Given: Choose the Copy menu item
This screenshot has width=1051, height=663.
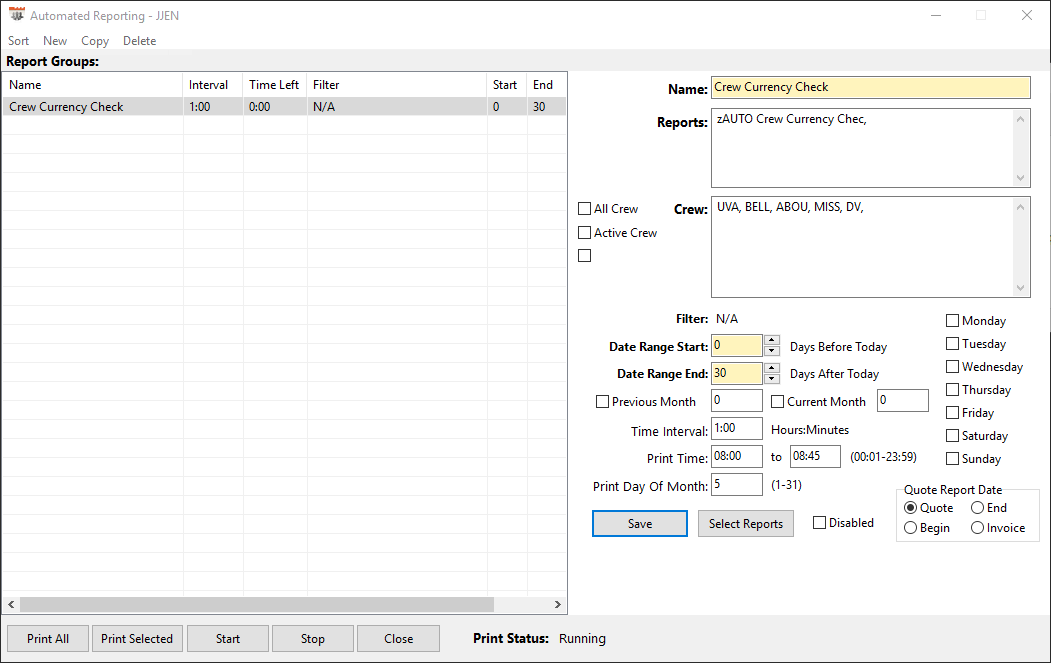Looking at the screenshot, I should (95, 41).
